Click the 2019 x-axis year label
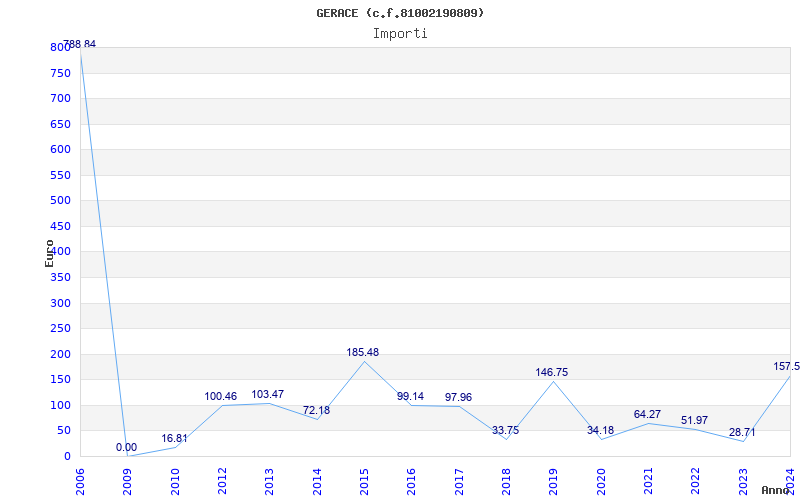The width and height of the screenshot is (800, 500). click(x=554, y=482)
